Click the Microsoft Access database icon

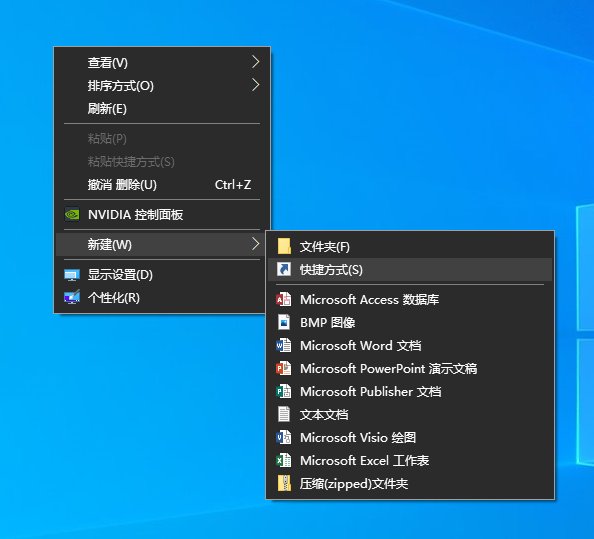[x=284, y=299]
